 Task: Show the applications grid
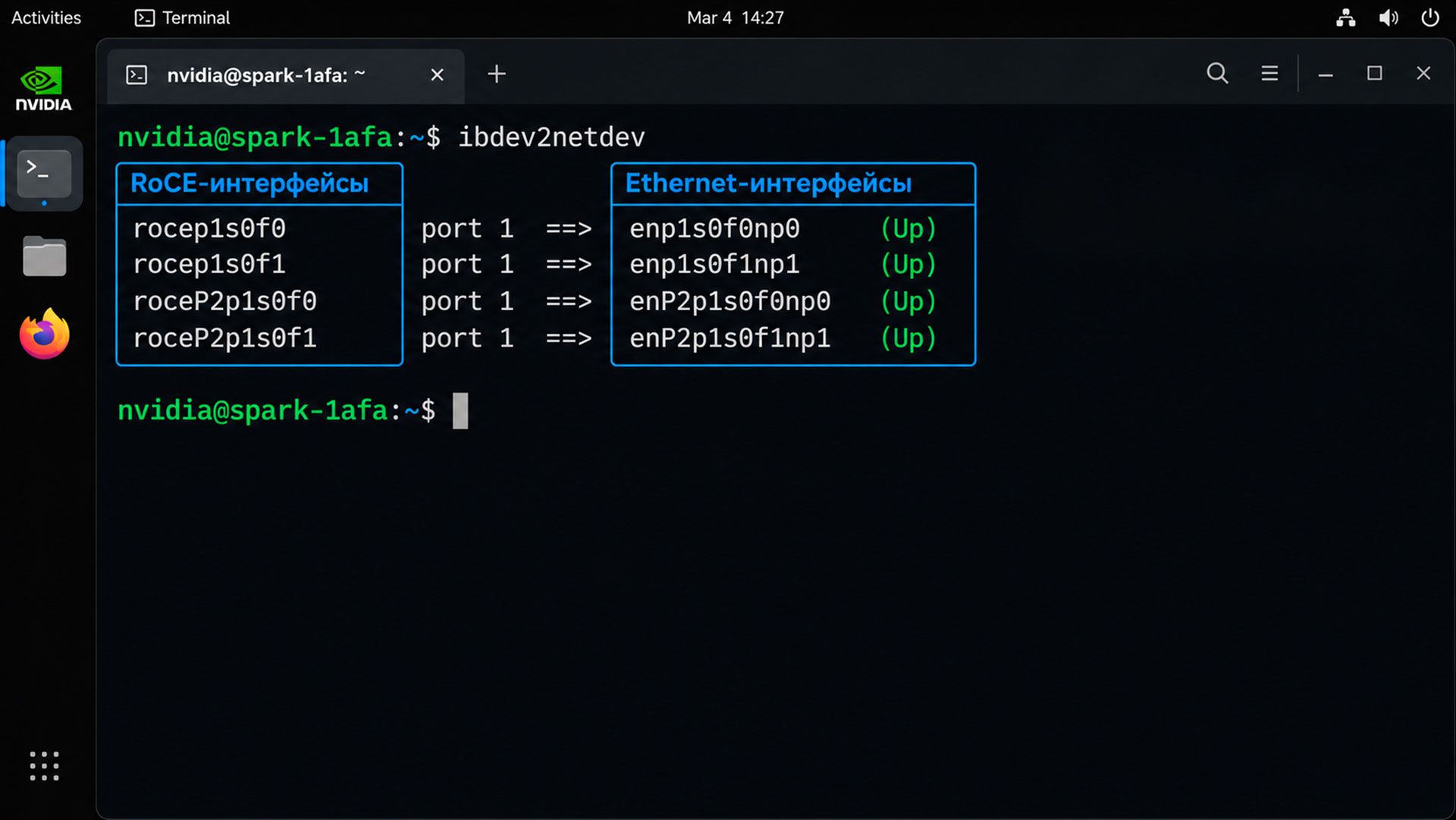[x=44, y=766]
